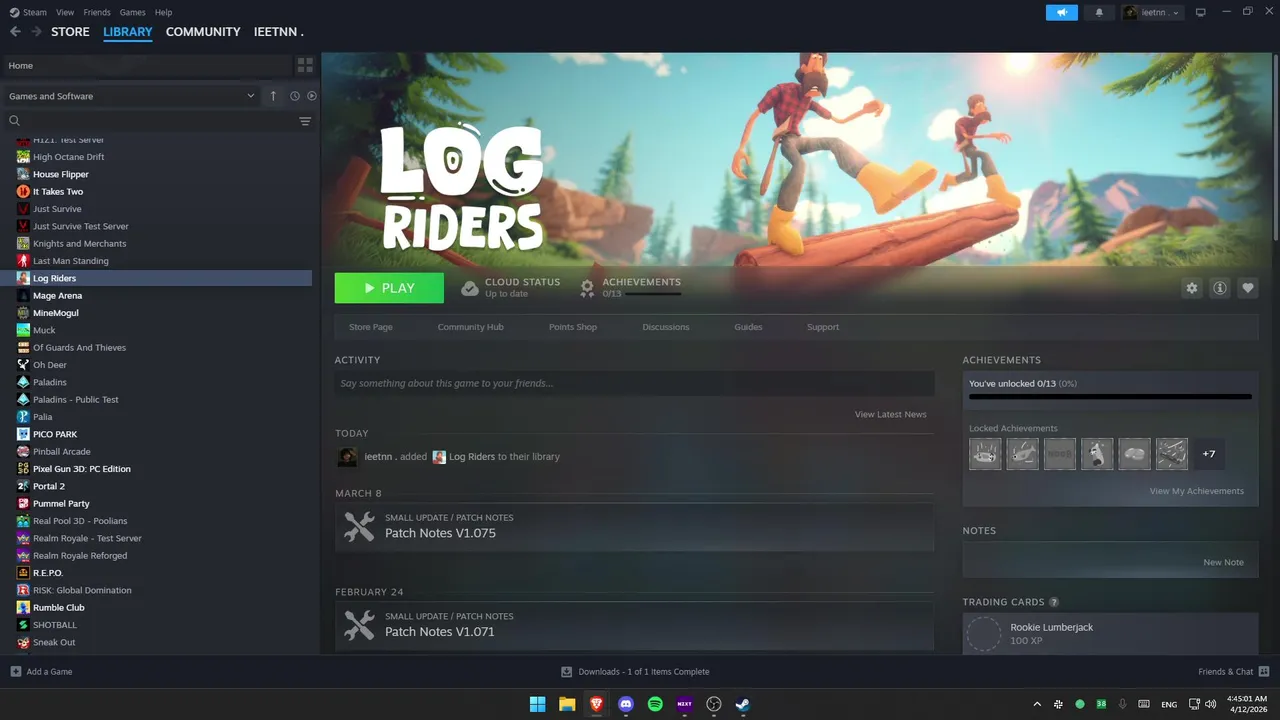Open the IEETNN profile tab
The height and width of the screenshot is (720, 1280).
click(278, 32)
